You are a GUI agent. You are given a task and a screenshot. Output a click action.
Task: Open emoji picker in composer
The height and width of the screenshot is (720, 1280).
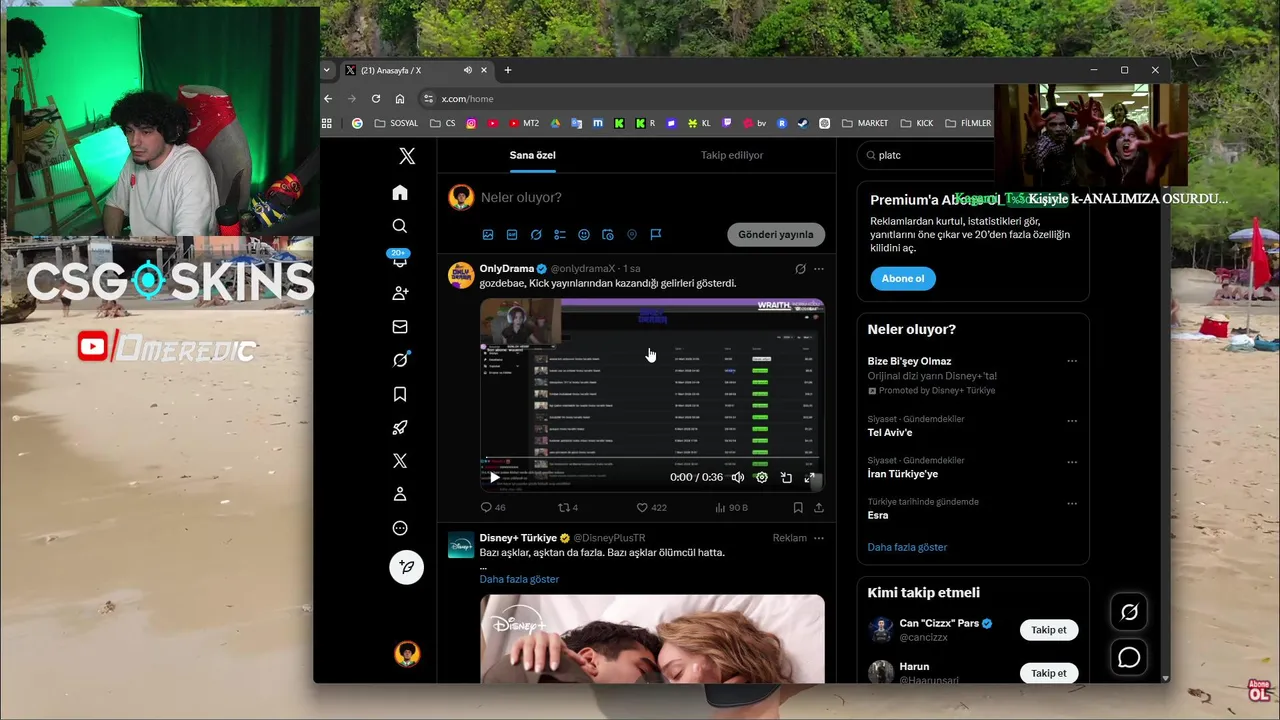click(x=584, y=235)
